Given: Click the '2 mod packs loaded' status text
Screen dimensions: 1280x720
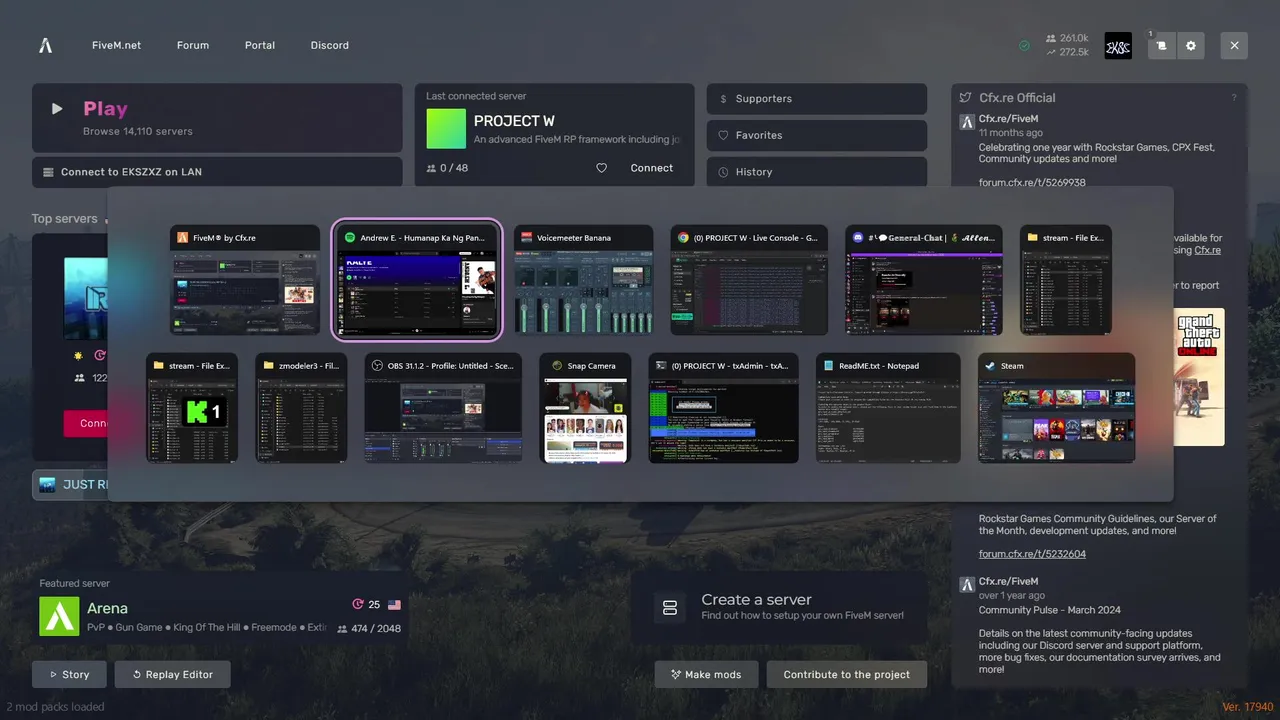Looking at the screenshot, I should click(55, 707).
